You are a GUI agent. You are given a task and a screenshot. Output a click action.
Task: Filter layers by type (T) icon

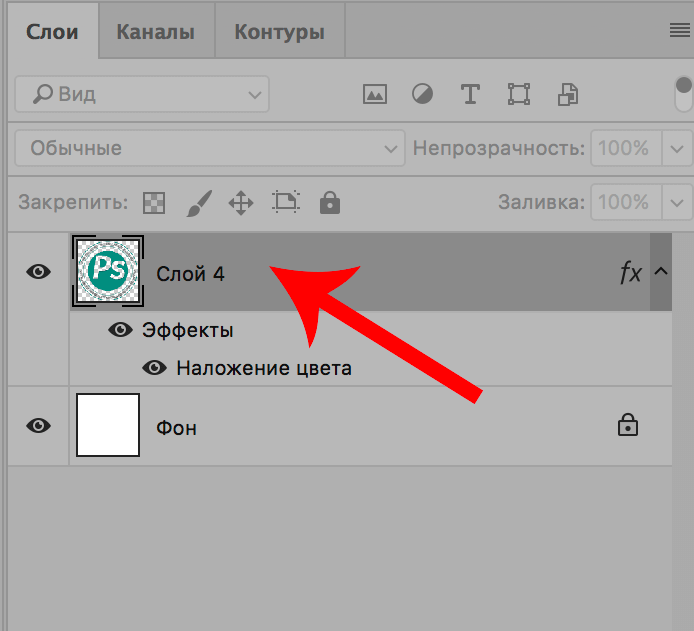(470, 95)
